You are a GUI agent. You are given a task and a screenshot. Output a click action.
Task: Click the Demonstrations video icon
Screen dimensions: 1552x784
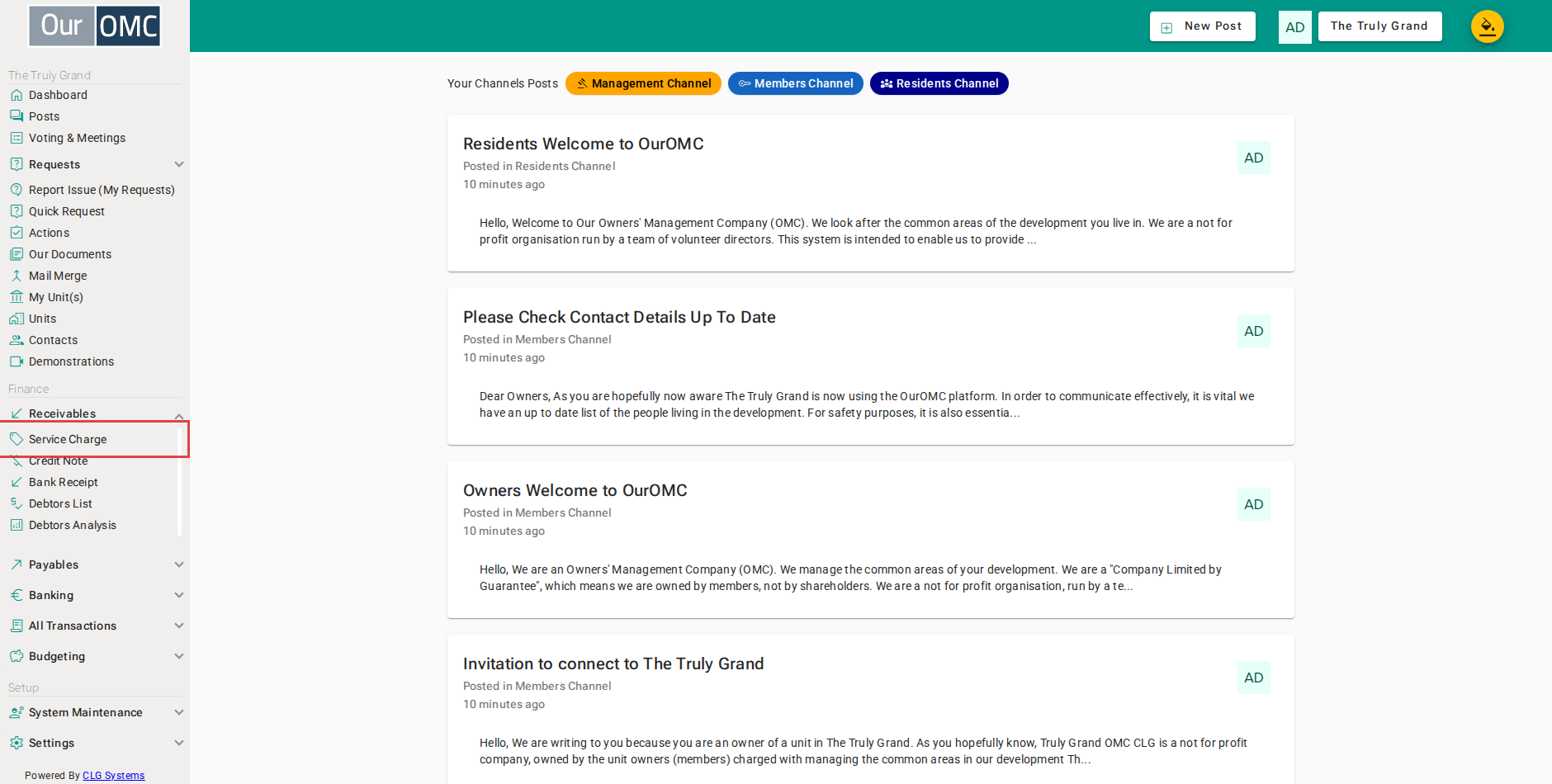click(17, 361)
